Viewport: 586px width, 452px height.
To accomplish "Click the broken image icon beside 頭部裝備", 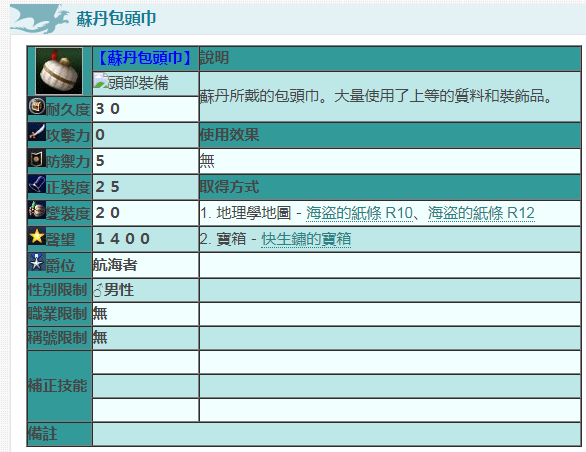I will point(100,81).
